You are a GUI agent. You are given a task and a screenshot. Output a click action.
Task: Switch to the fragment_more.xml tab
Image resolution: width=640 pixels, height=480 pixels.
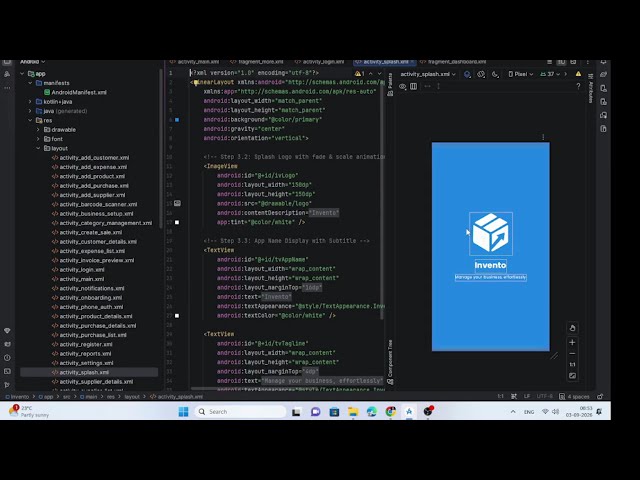point(257,62)
